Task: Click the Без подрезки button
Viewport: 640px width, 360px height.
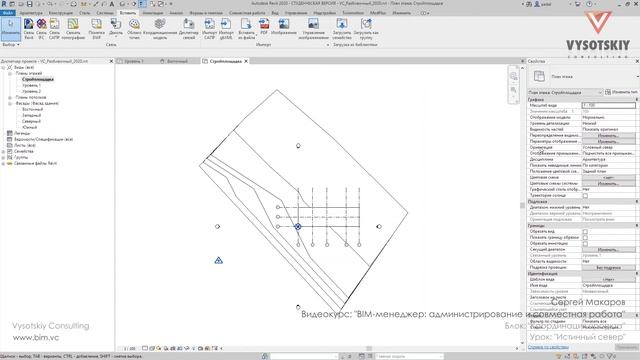Action: (608, 268)
